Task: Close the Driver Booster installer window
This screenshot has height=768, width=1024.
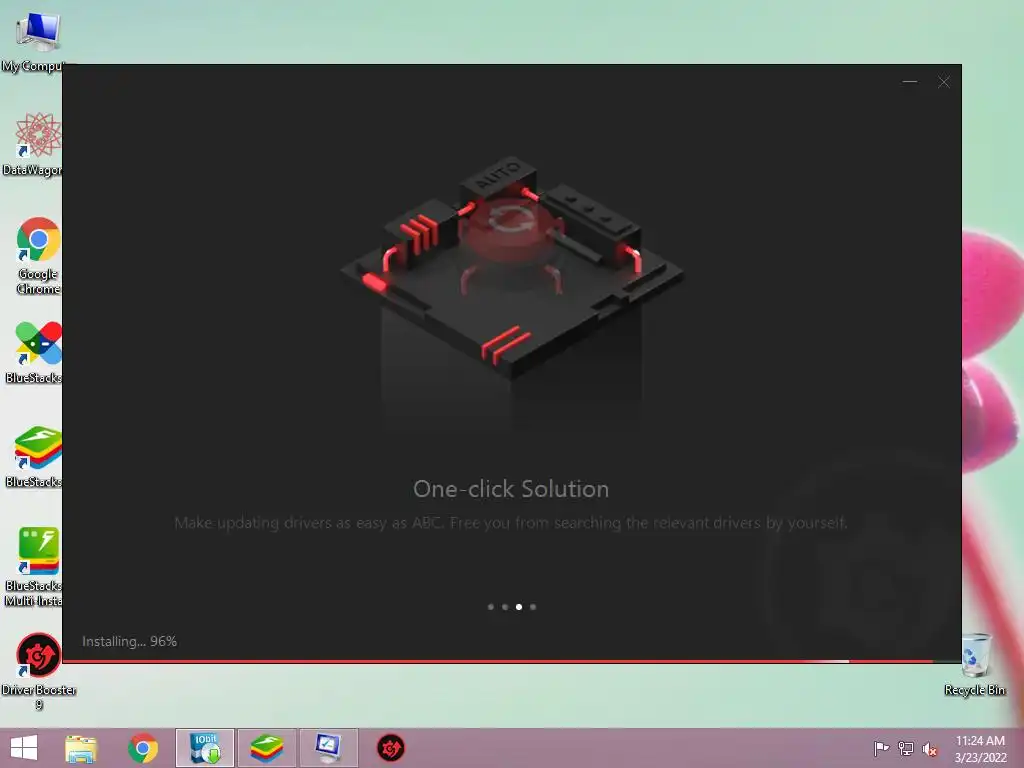Action: pyautogui.click(x=944, y=82)
